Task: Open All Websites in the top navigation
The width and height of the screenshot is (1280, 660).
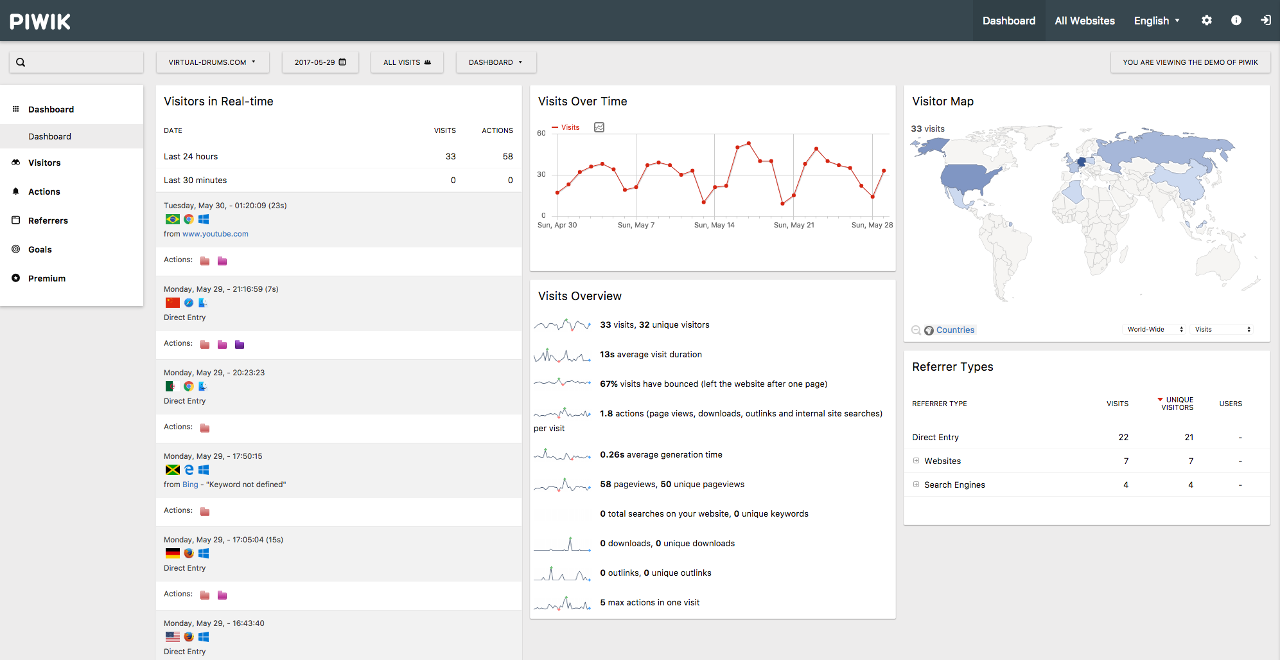Action: [1084, 19]
